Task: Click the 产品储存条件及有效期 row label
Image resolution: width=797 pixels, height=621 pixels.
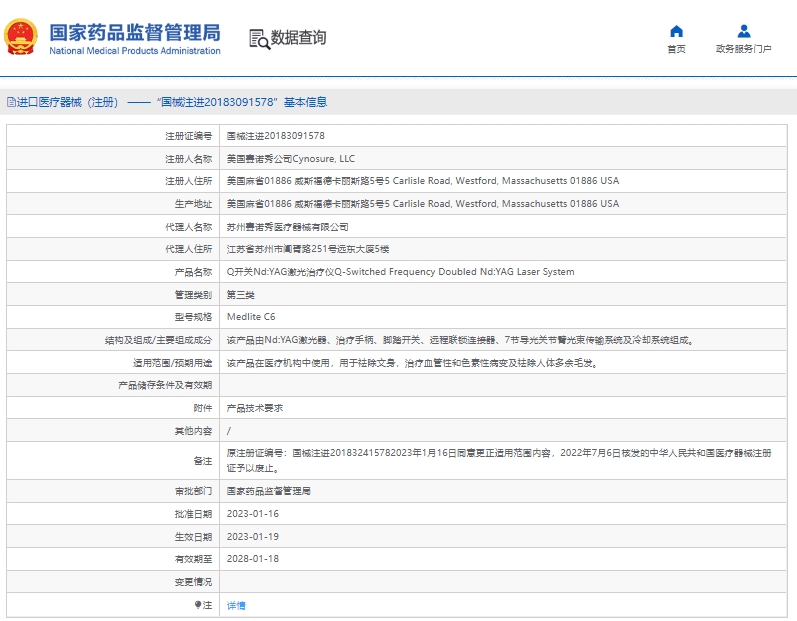Action: click(165, 385)
